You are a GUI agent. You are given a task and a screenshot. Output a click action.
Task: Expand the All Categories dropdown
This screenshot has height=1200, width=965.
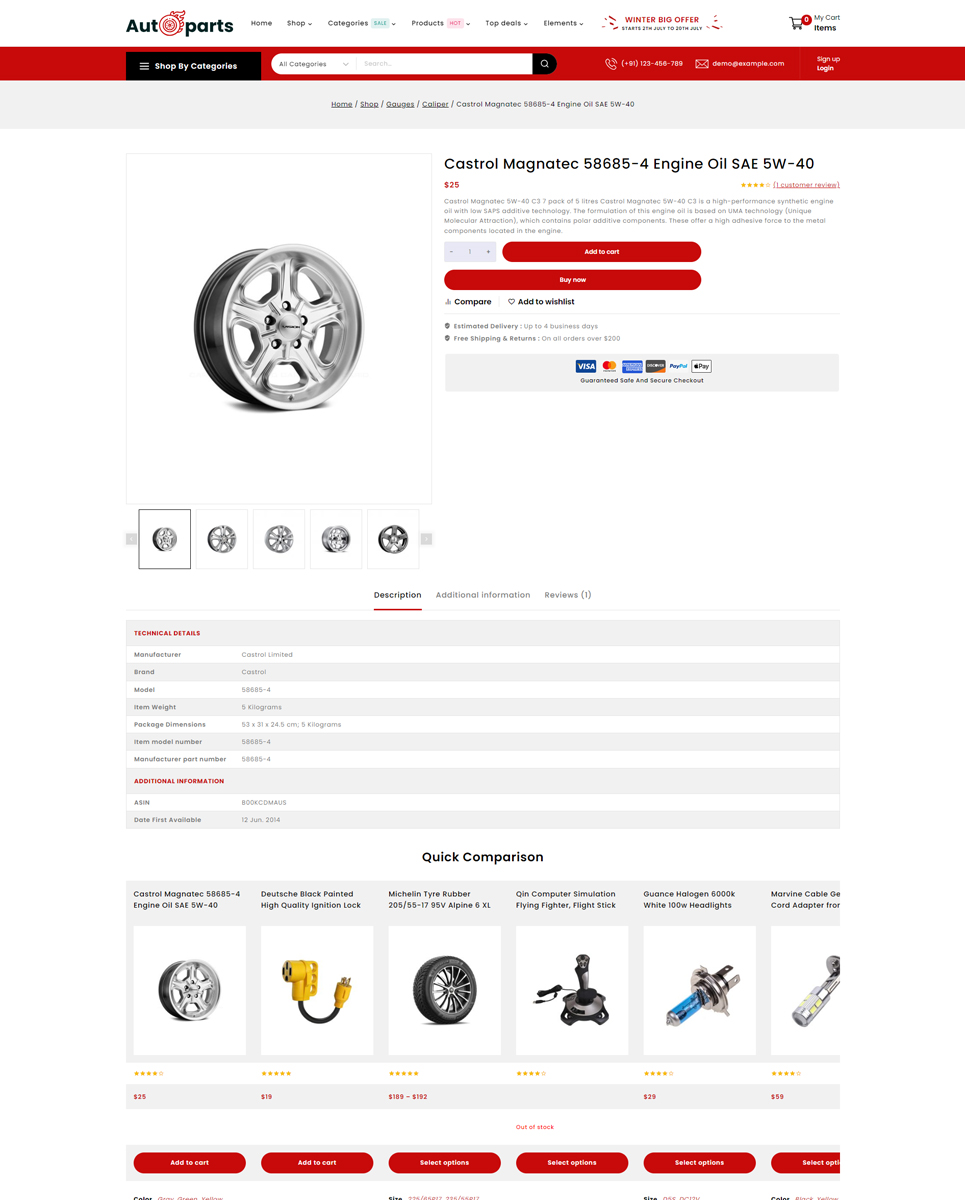point(313,64)
